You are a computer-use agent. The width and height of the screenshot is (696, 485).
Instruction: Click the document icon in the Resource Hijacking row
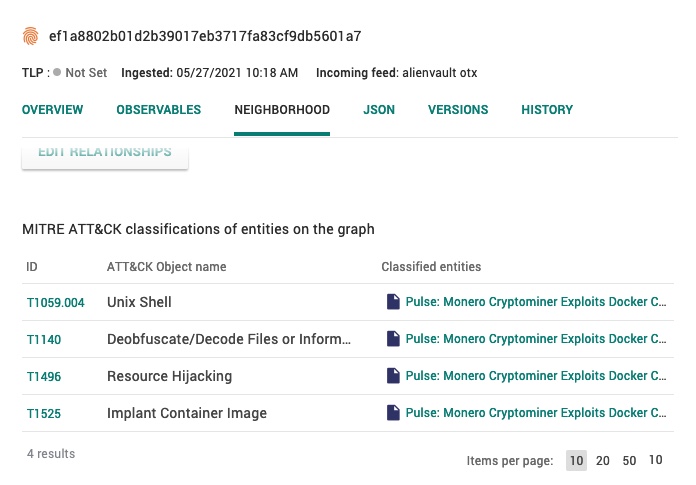point(393,376)
